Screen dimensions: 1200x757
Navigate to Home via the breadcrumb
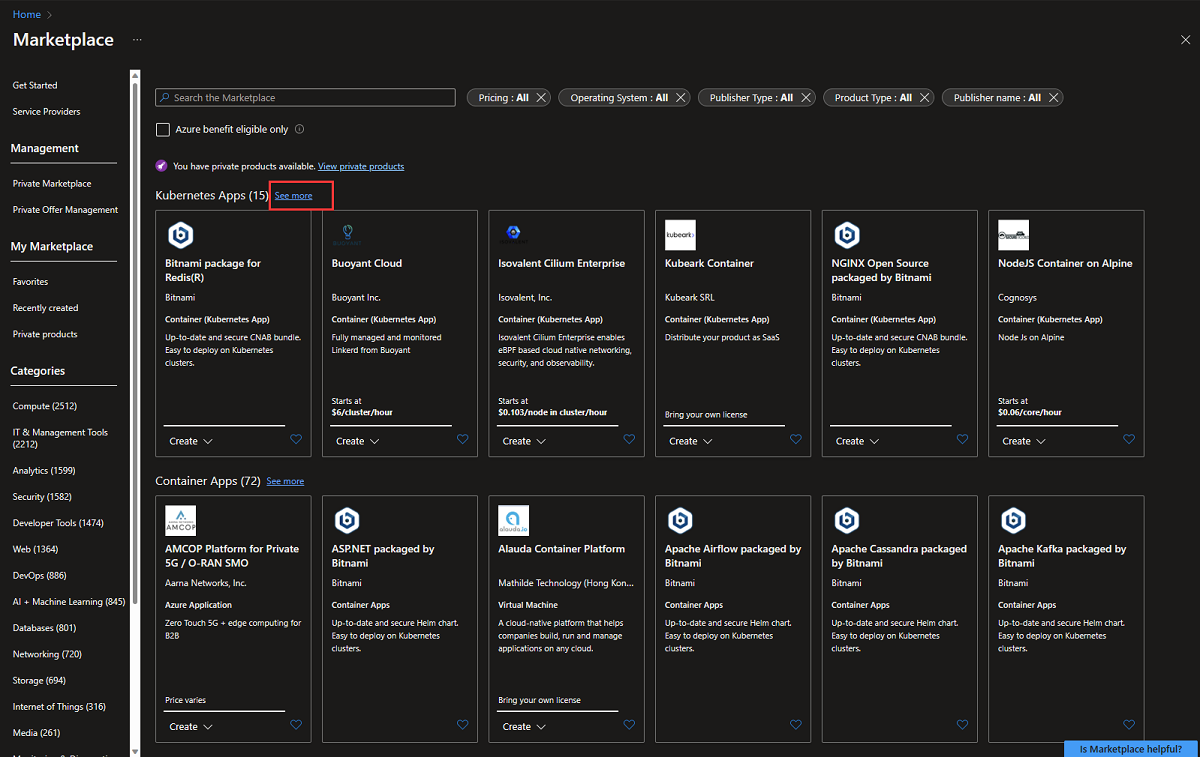pos(26,14)
